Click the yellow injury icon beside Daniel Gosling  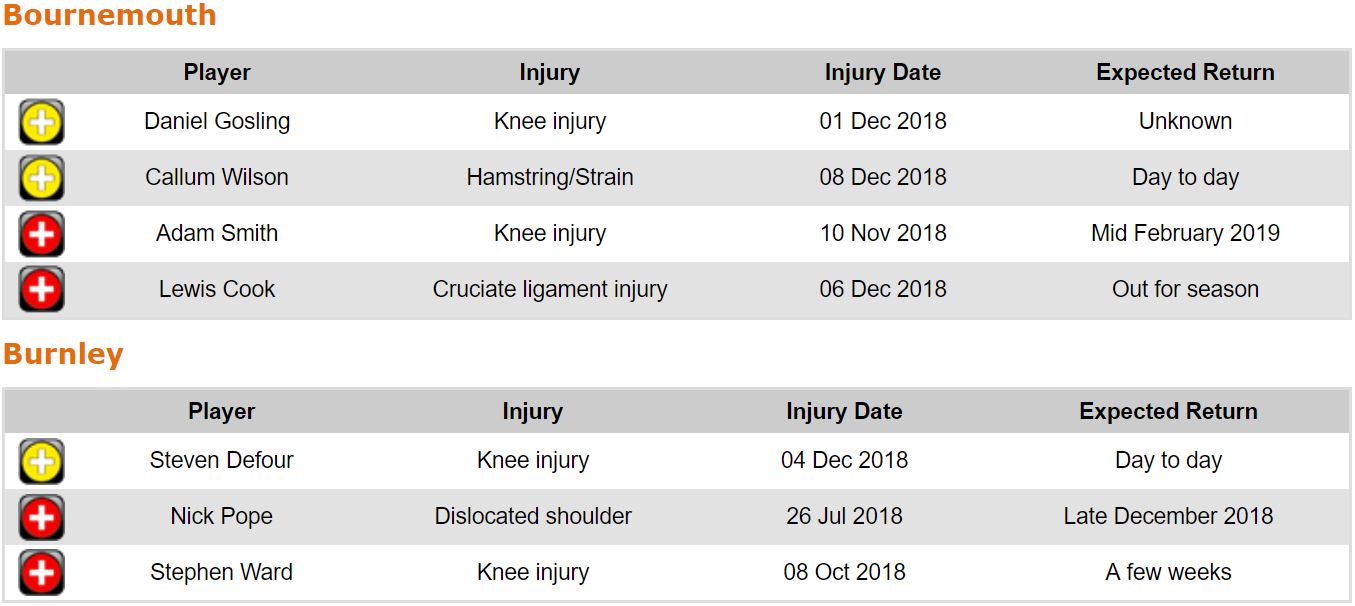coord(41,123)
